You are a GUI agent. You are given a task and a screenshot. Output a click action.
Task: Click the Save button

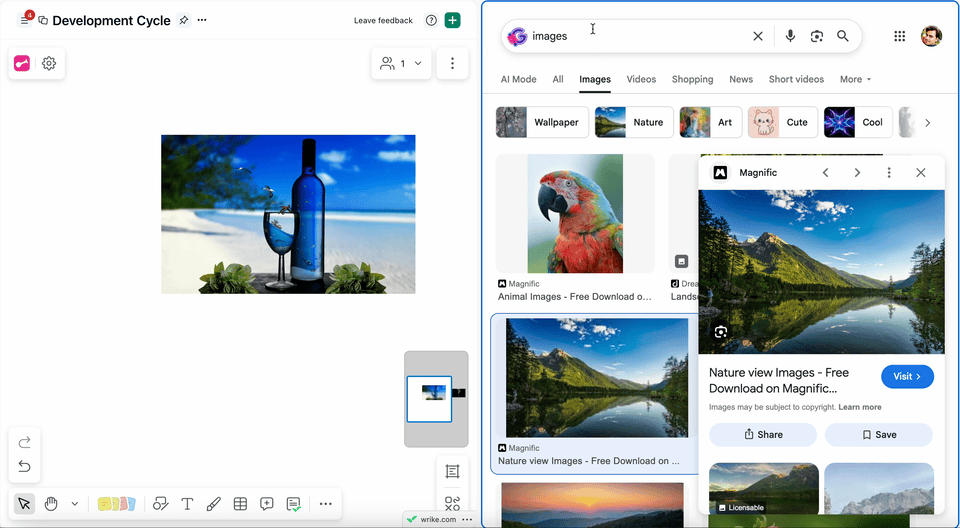pyautogui.click(x=879, y=434)
